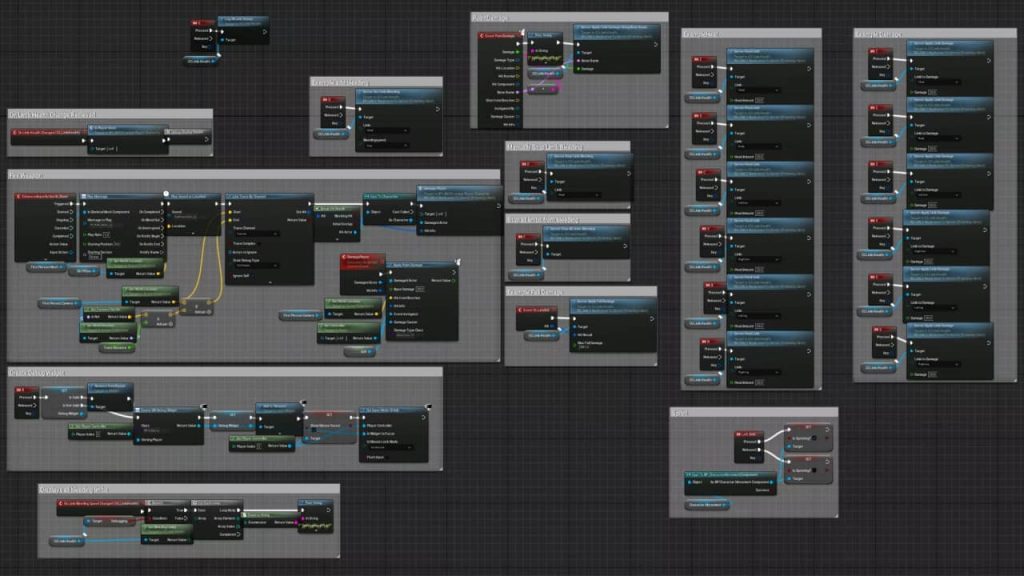Screen dimensions: 1024x576
Task: Click the Fire Weapon comment title bar
Action: click(253, 175)
